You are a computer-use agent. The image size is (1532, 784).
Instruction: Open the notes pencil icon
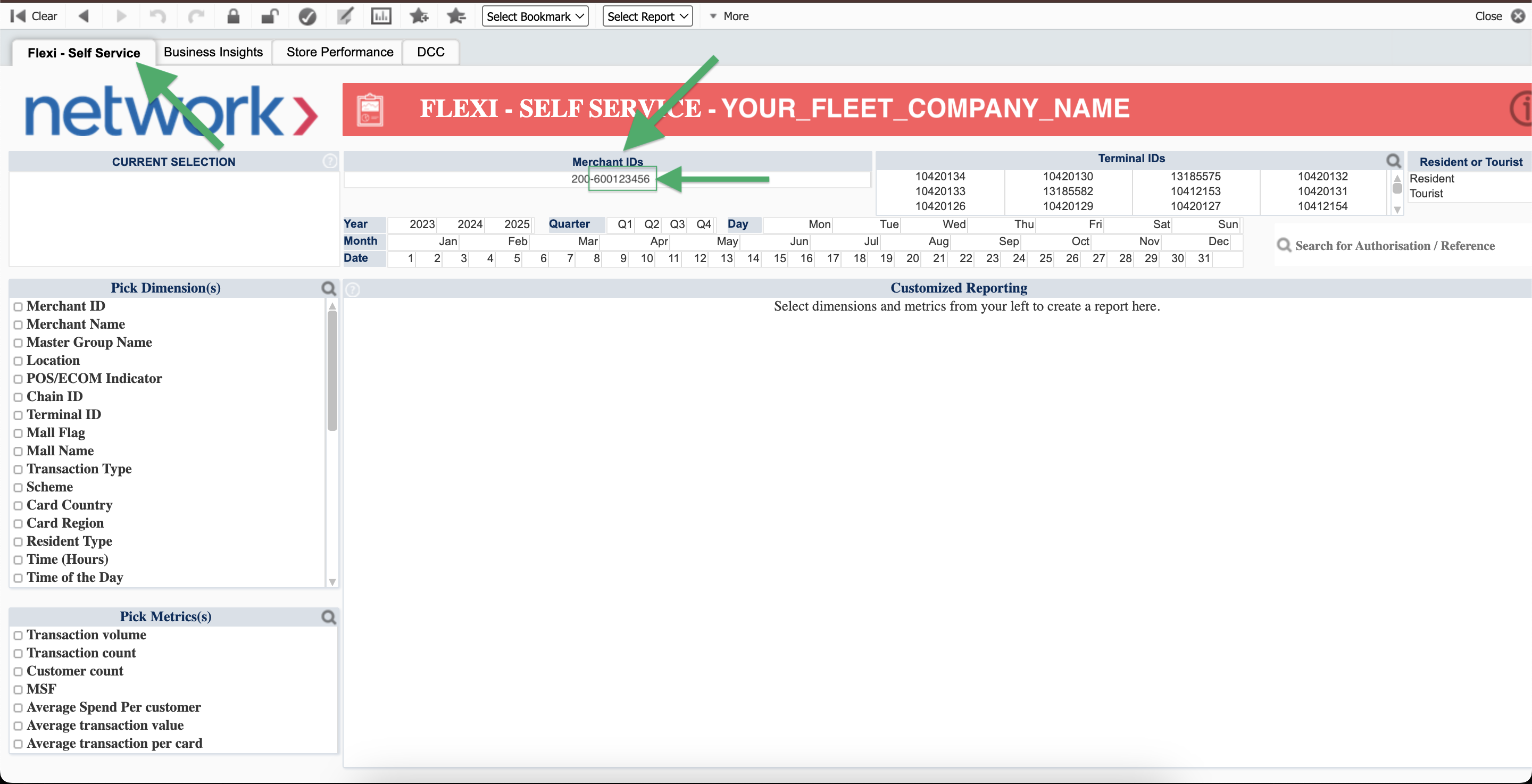point(344,16)
